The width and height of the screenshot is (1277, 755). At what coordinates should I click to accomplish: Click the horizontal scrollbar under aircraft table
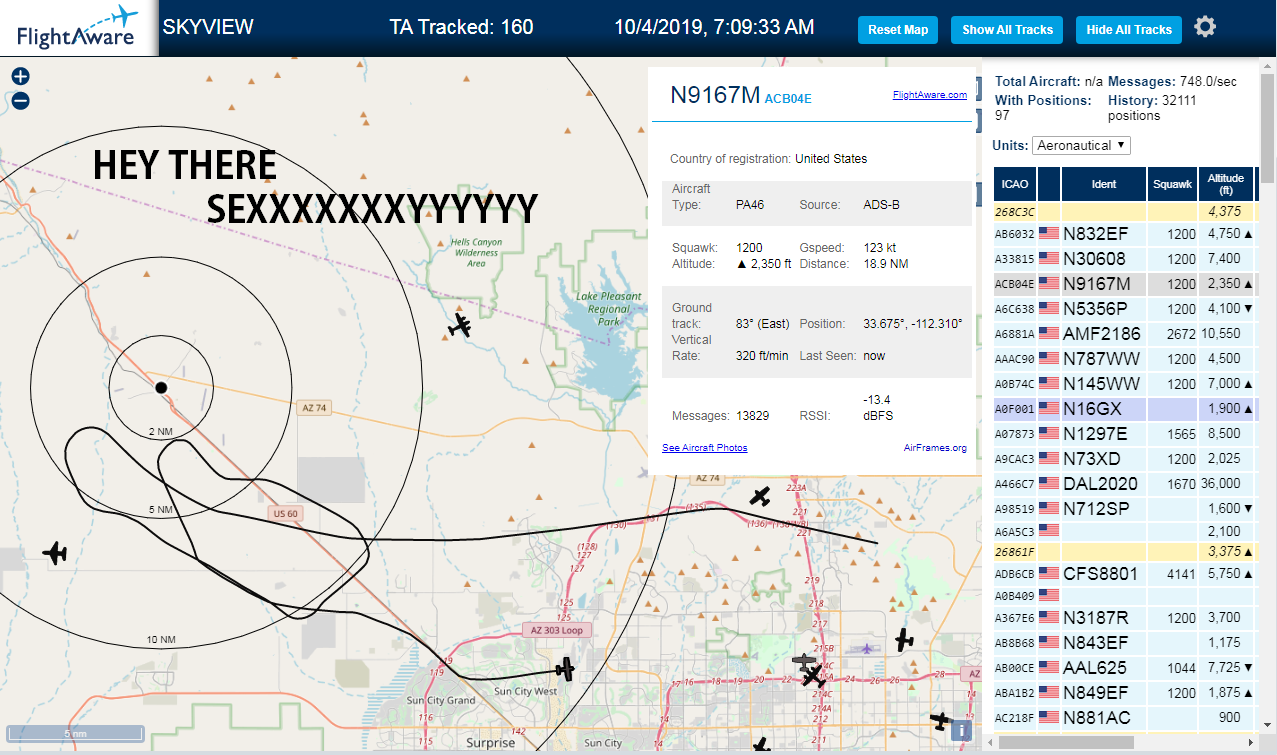coord(1066,742)
